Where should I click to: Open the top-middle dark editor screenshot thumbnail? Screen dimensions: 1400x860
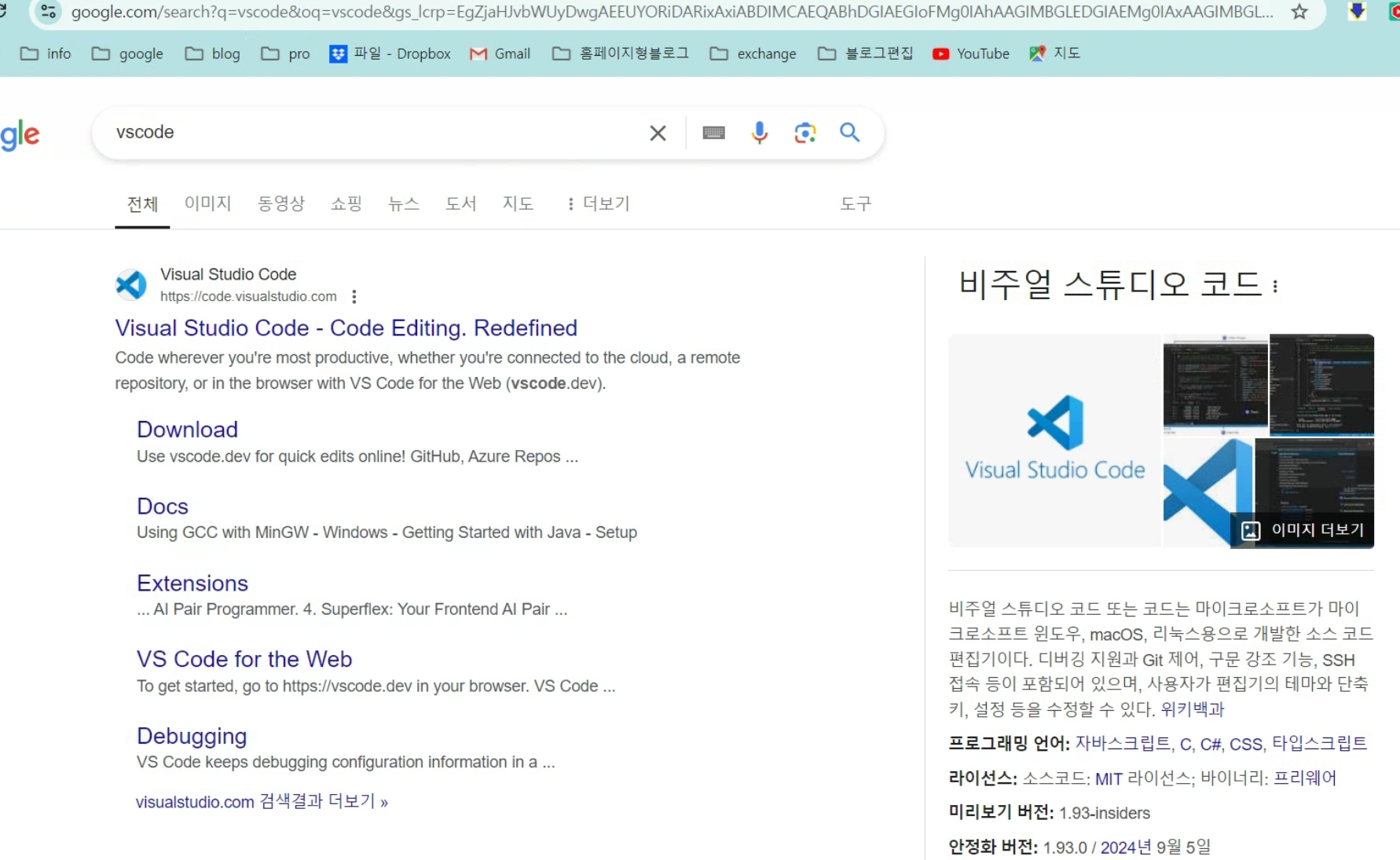point(1215,385)
